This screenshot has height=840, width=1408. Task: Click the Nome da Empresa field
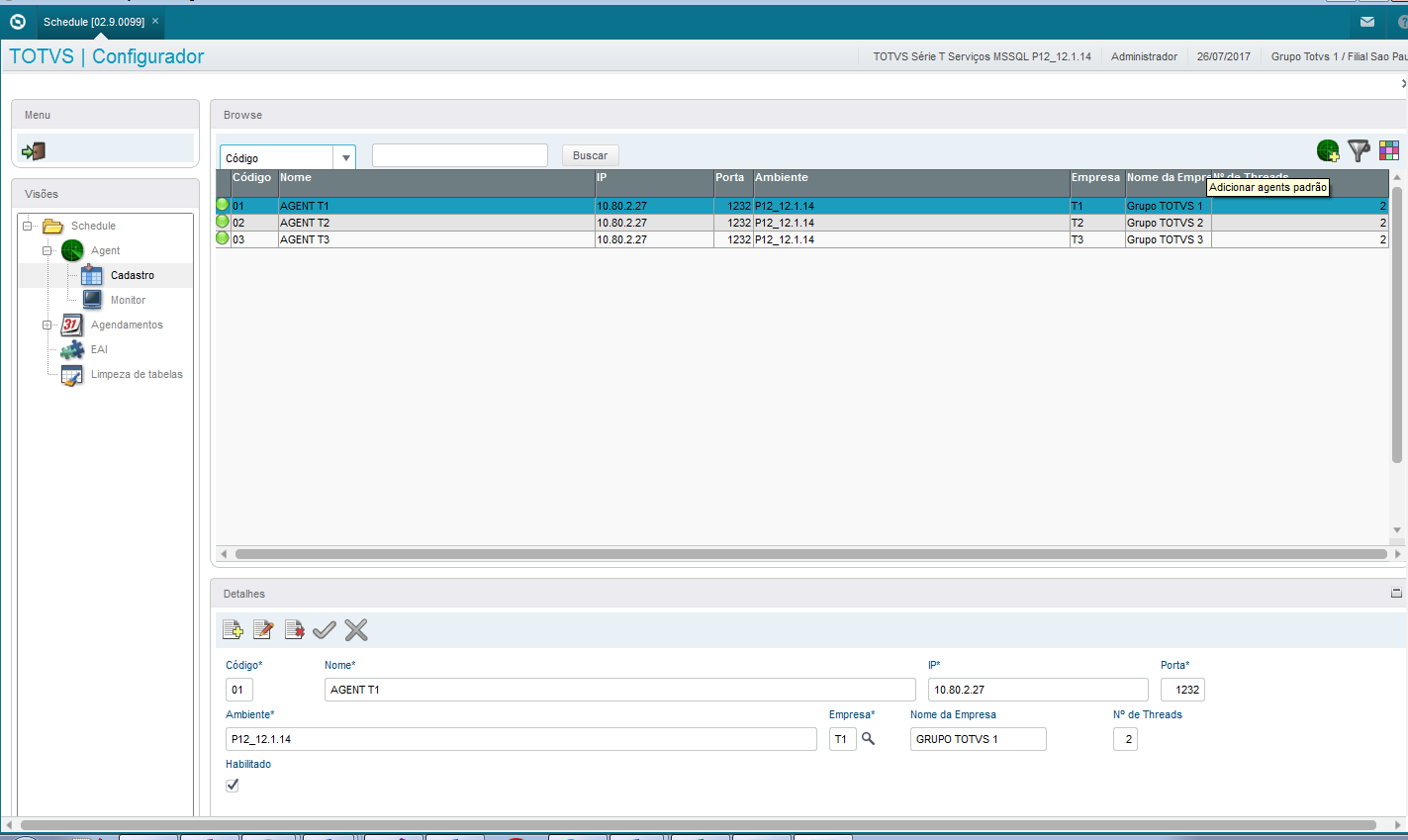tap(979, 739)
